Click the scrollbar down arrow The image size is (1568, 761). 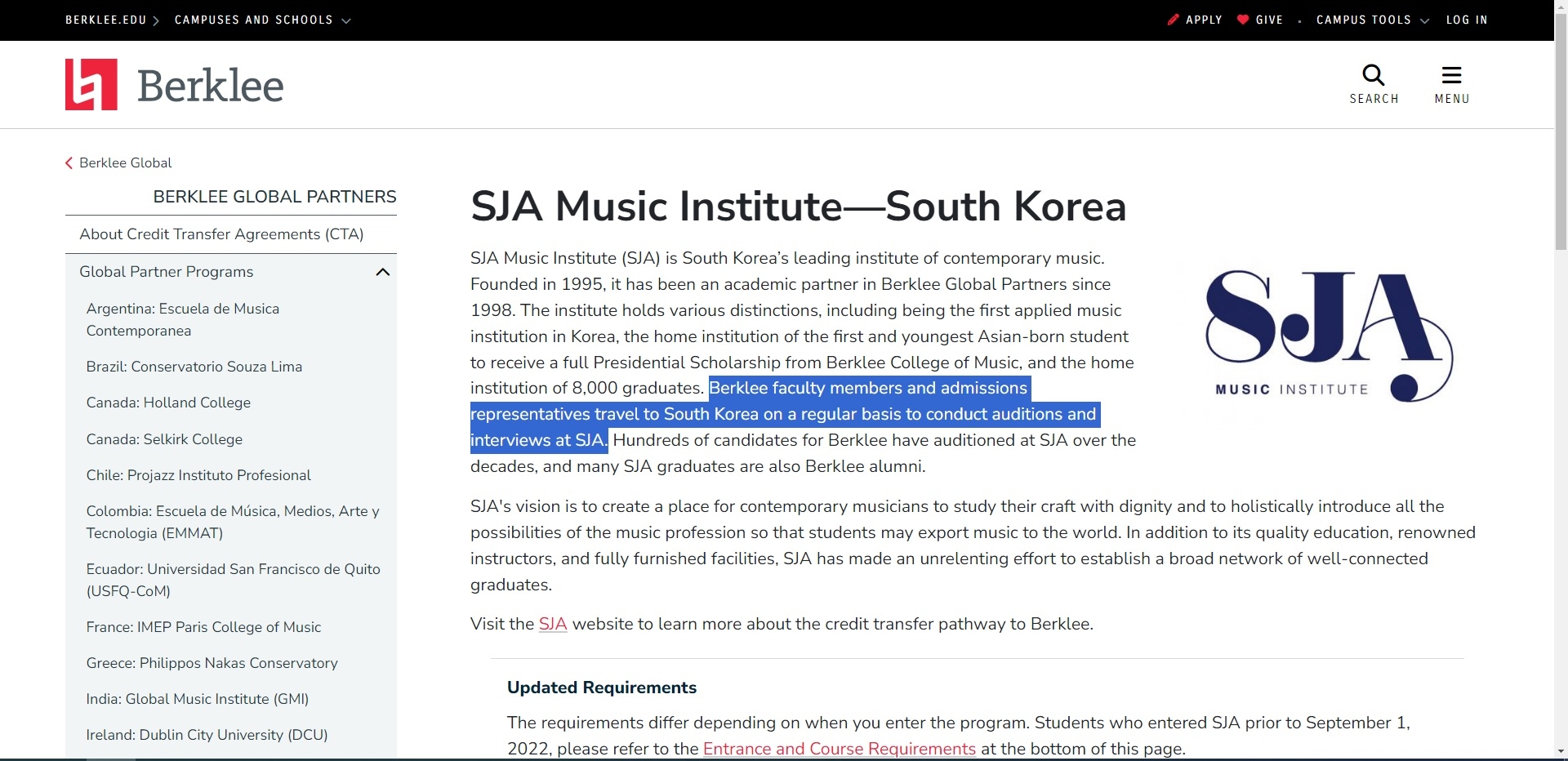[x=1561, y=751]
